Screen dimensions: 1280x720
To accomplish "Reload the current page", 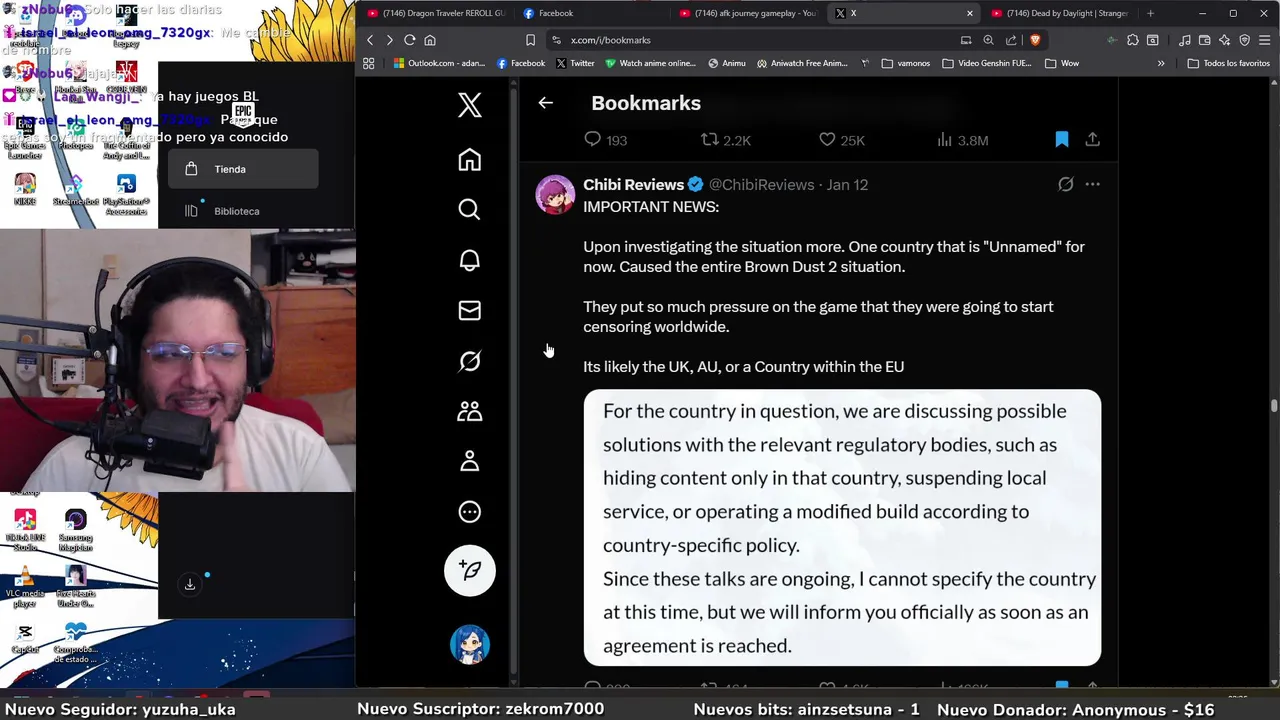I will [410, 40].
